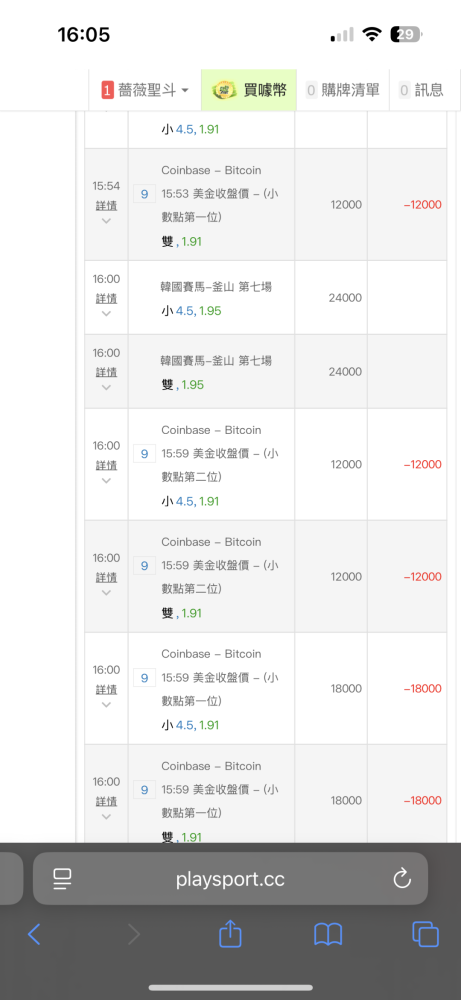Click the 買噱幣 coin icon
Screen dimensions: 461x1000
pyautogui.click(x=224, y=91)
